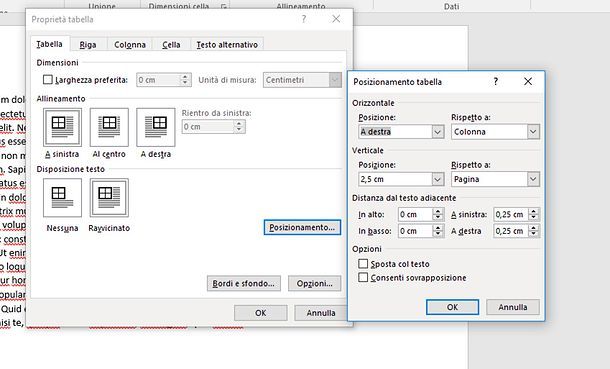Click 'In alto' distance input field
This screenshot has width=610, height=369.
415,214
